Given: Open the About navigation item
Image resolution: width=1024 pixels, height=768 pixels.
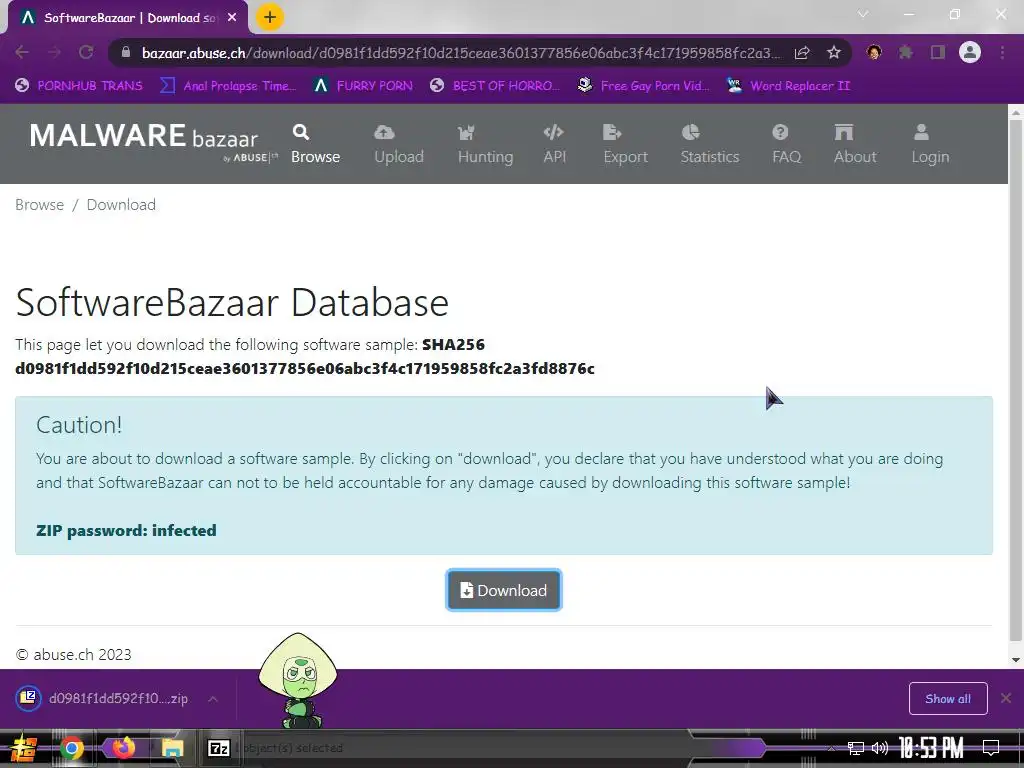Looking at the screenshot, I should [855, 144].
